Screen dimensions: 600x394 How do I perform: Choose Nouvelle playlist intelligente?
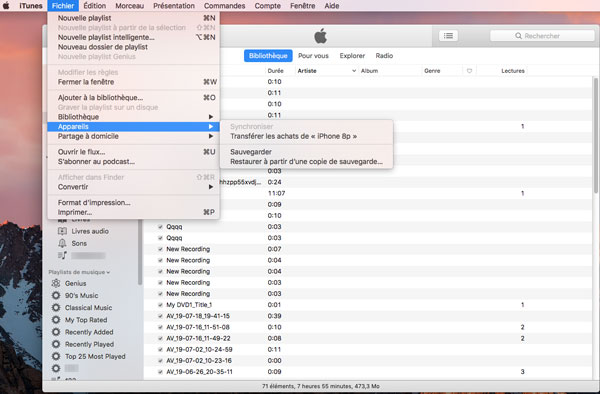(x=133, y=37)
